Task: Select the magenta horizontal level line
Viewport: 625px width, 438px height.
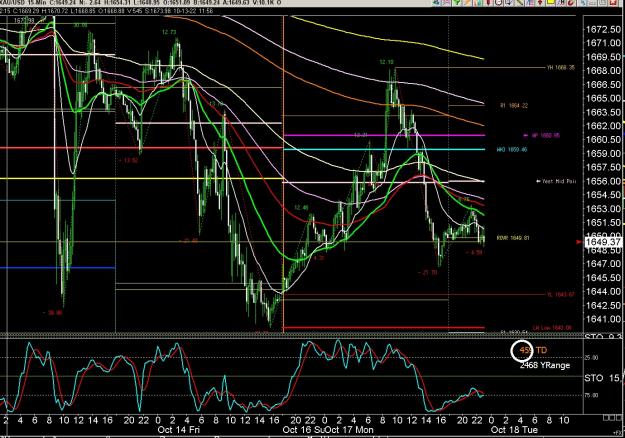Action: [384, 135]
